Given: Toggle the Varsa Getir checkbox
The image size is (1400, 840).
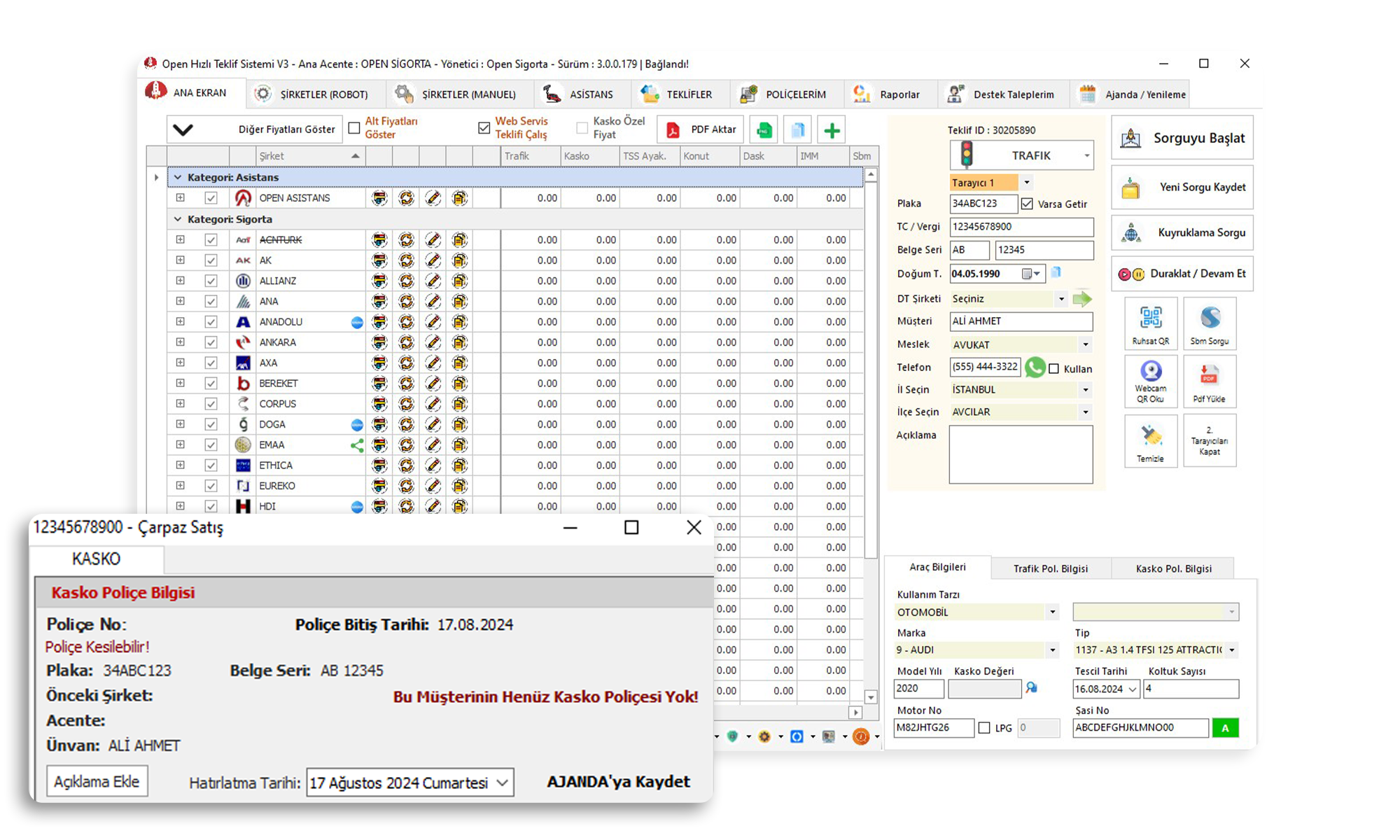Looking at the screenshot, I should 1027,204.
